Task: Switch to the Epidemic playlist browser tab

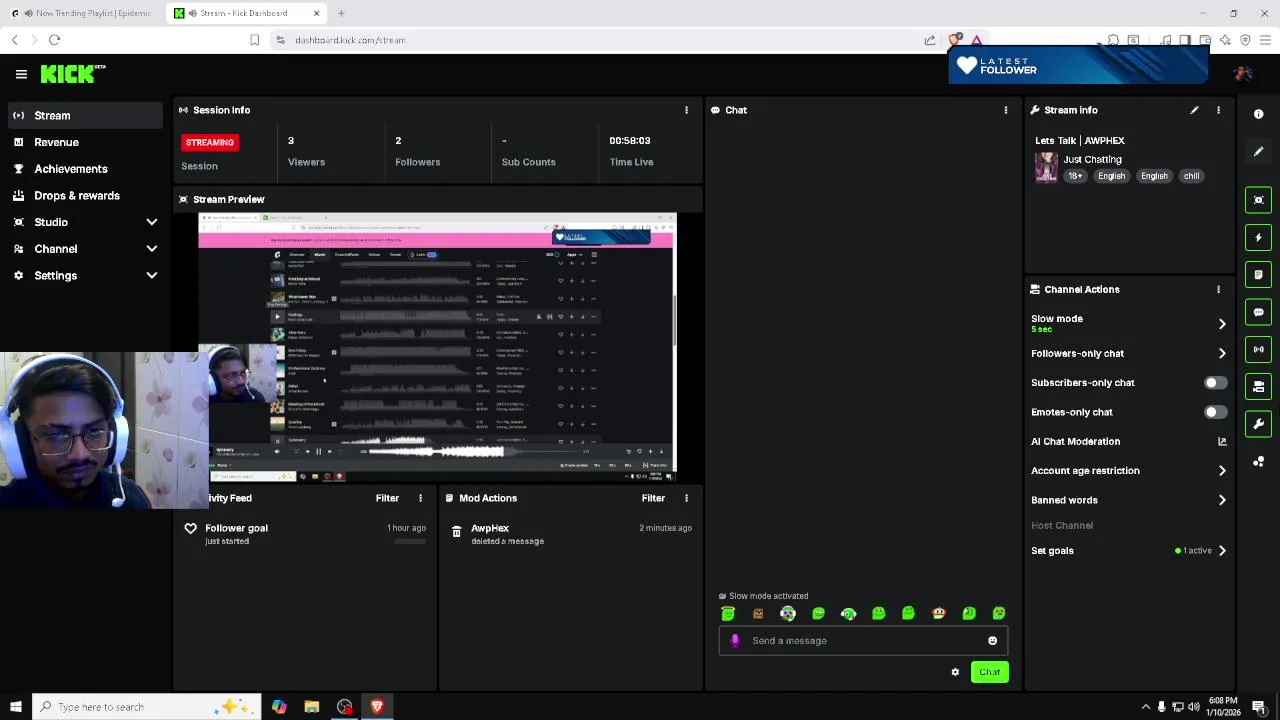Action: pos(82,13)
